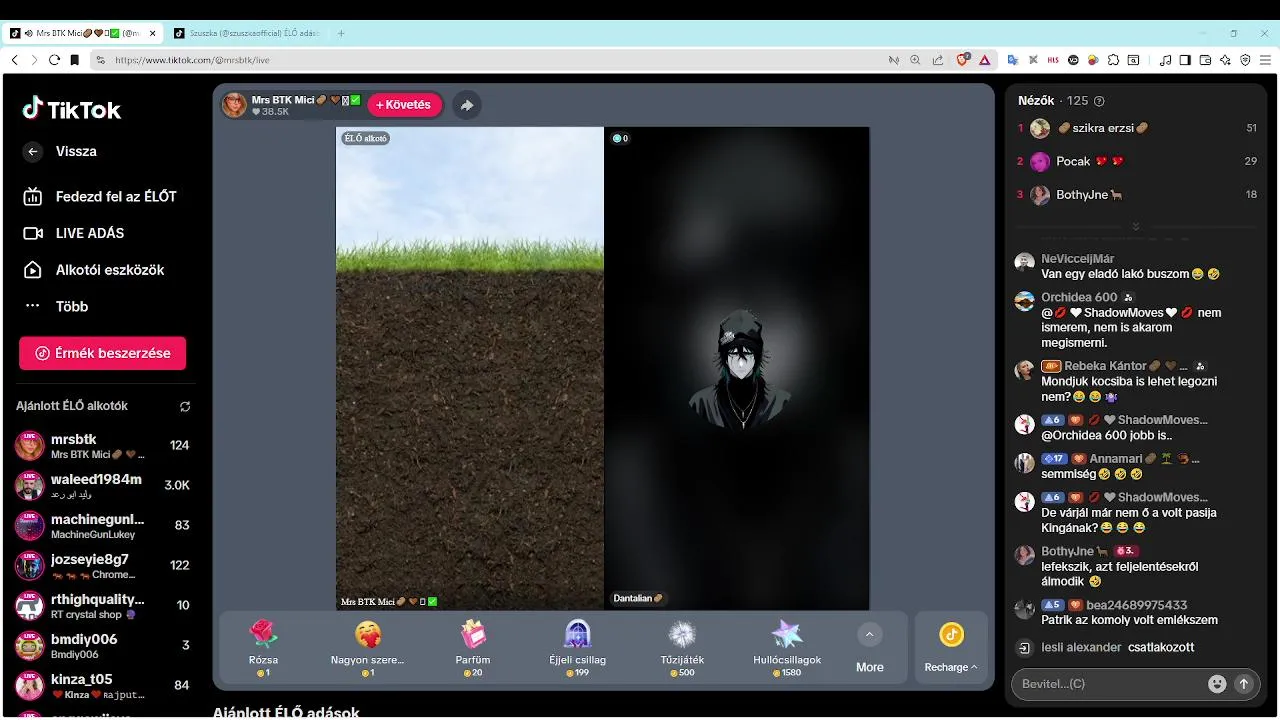Select top viewer szikra erzsi
The image size is (1280, 720).
pyautogui.click(x=1137, y=128)
